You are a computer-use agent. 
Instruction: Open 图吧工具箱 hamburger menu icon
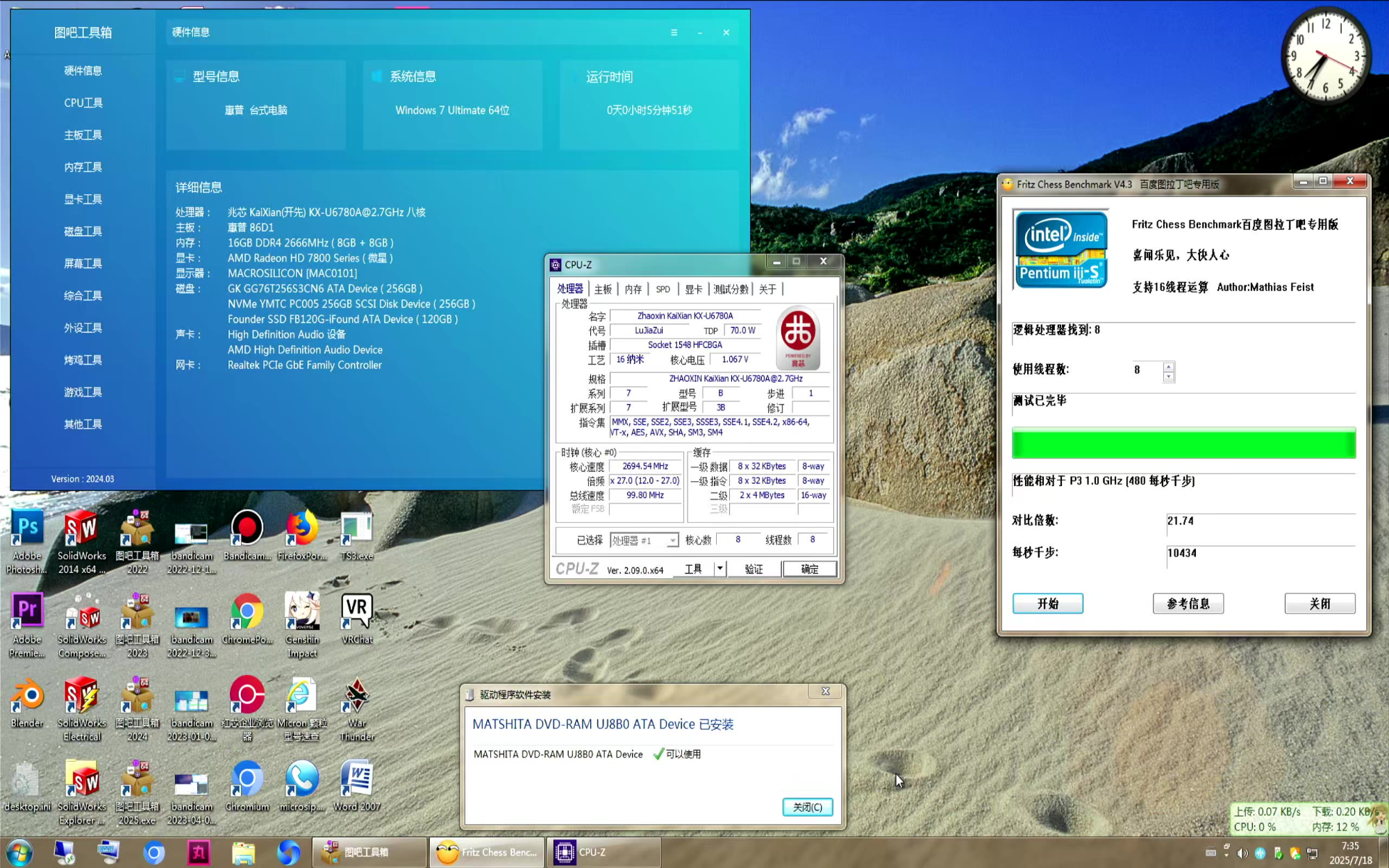(x=674, y=33)
